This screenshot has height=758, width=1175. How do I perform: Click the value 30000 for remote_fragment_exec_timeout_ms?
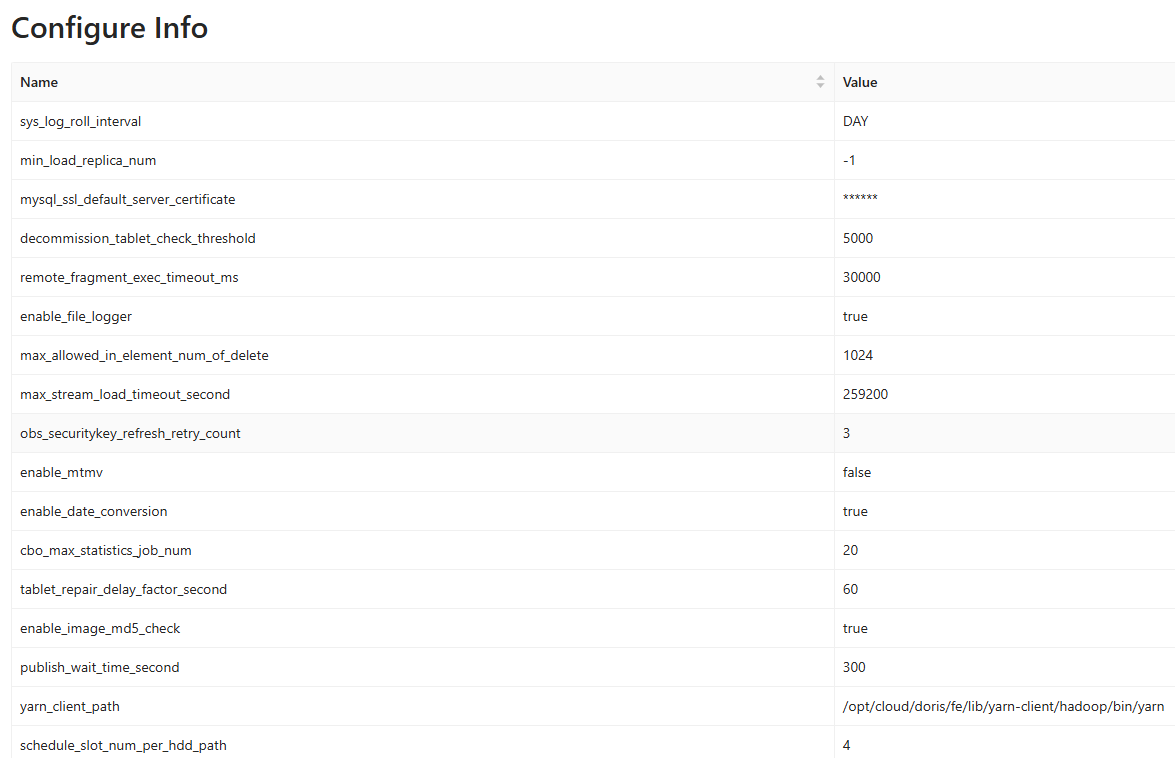point(862,277)
